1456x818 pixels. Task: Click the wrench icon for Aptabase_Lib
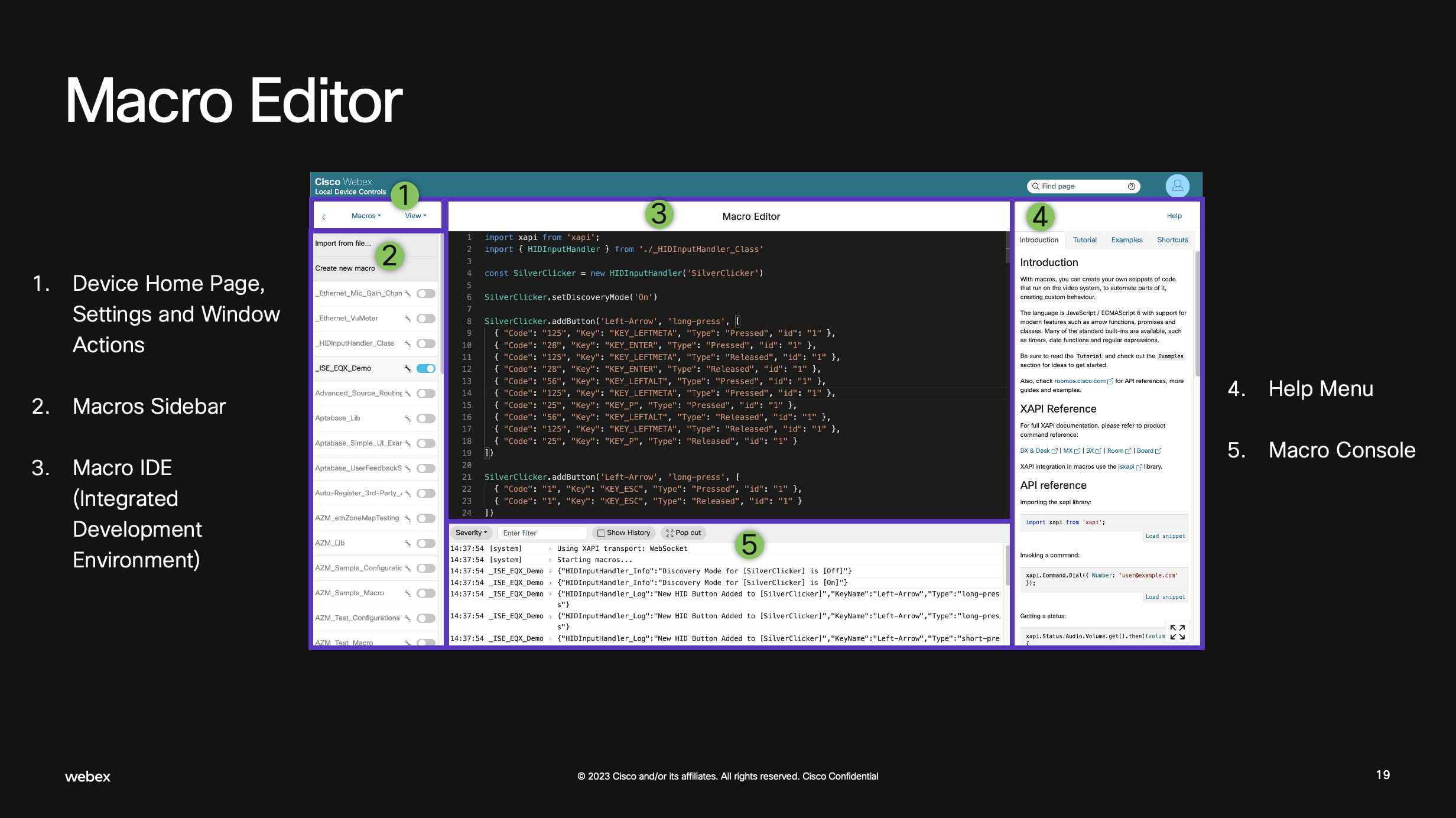pyautogui.click(x=408, y=418)
